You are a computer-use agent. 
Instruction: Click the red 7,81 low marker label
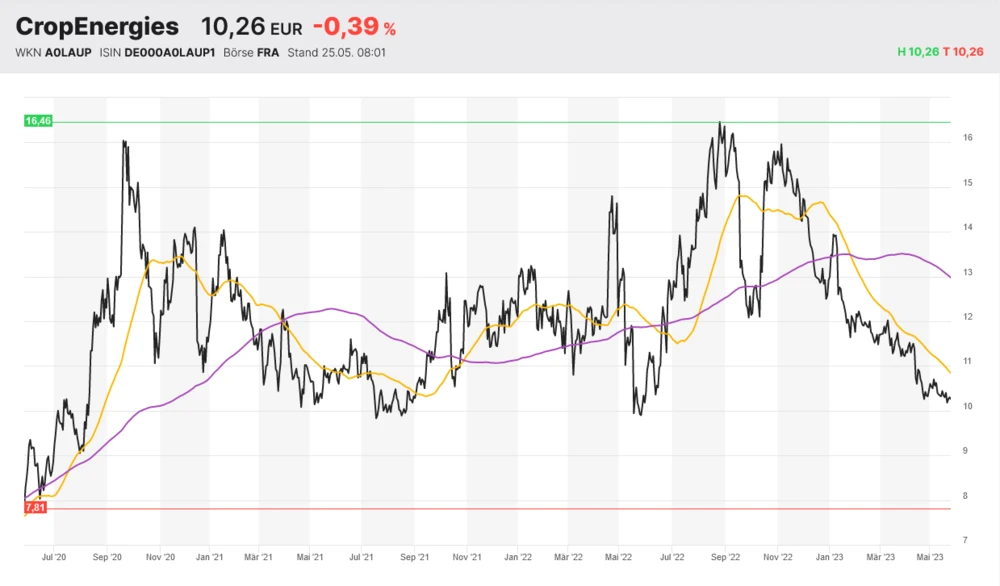point(36,508)
